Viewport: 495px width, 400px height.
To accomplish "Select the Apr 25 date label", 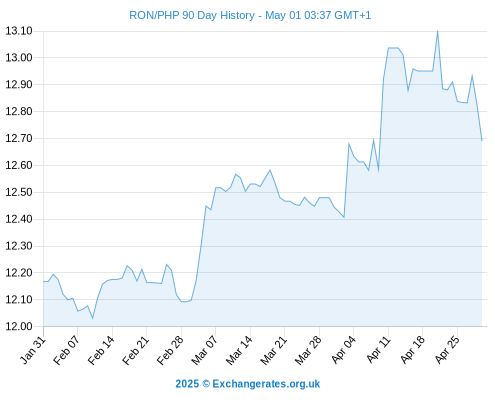I will pos(447,350).
